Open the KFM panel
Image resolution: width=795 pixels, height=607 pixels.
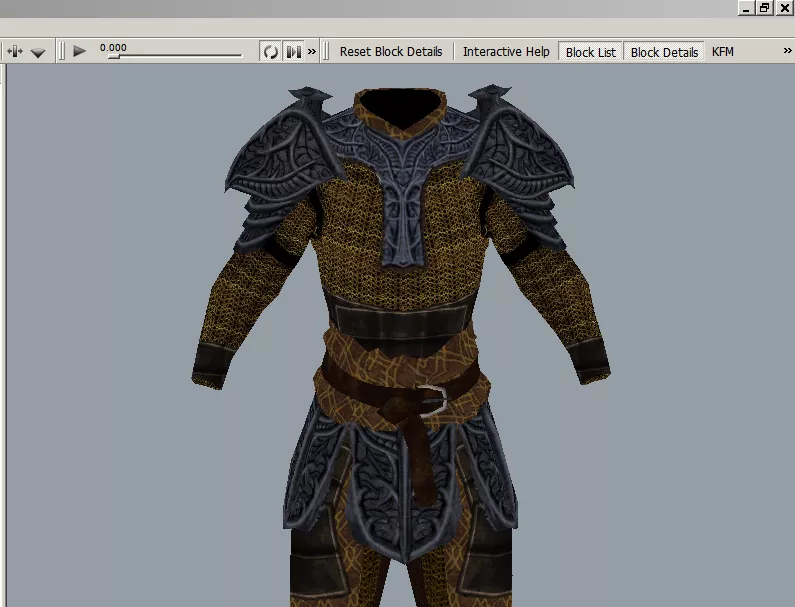(722, 52)
